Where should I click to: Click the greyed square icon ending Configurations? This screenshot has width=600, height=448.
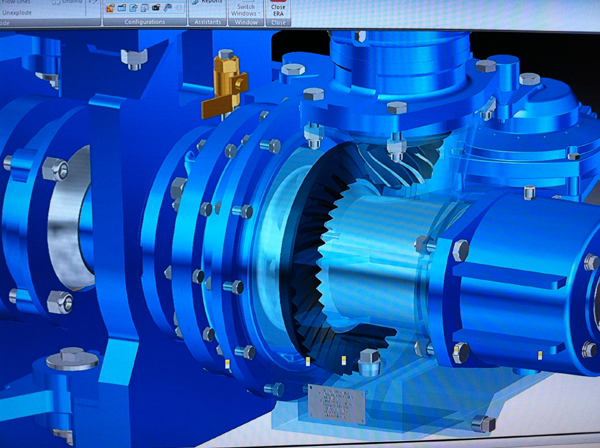click(x=179, y=7)
